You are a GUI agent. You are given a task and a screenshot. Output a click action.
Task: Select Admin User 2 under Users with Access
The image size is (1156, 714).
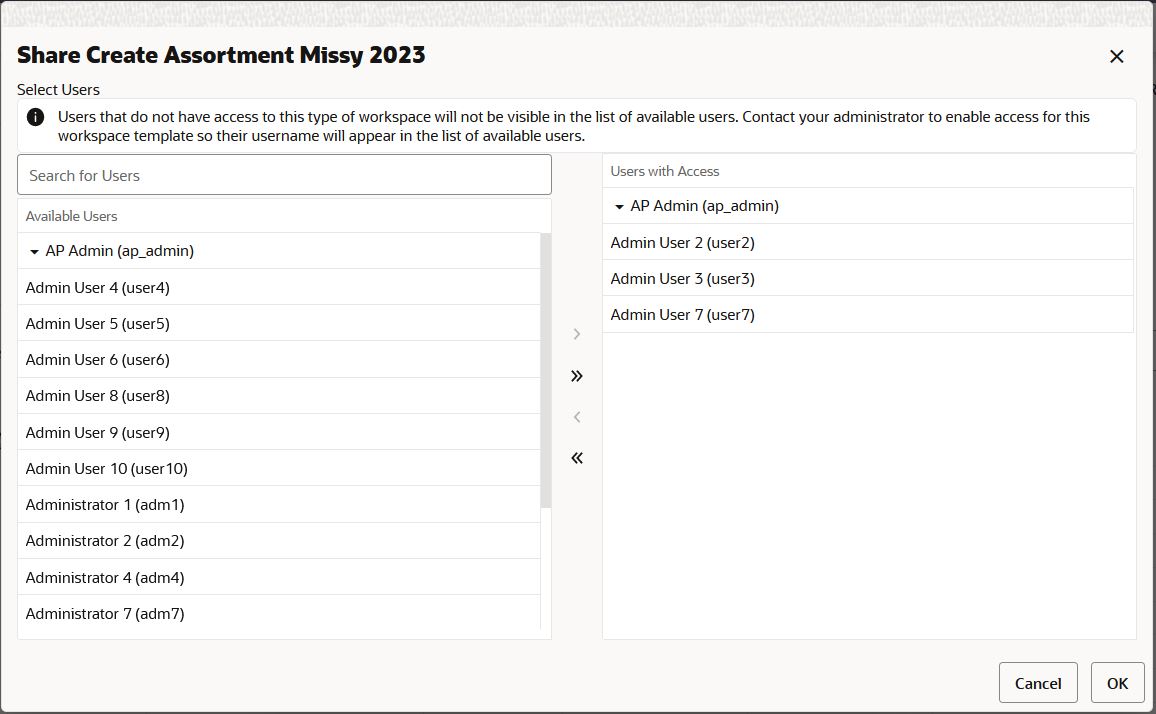683,242
